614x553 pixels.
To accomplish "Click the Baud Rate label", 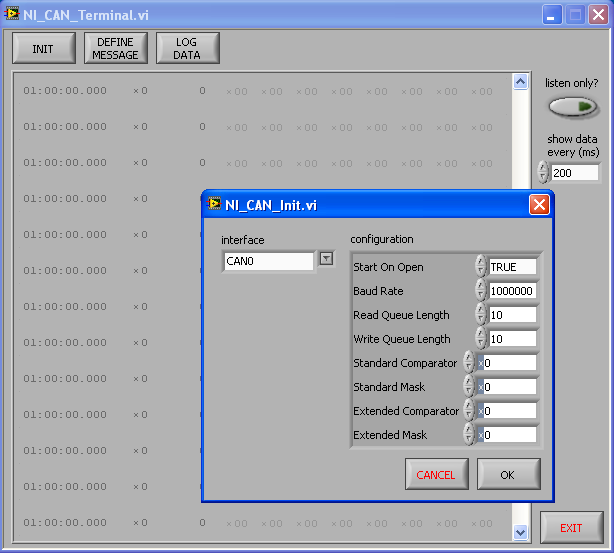I will tap(378, 291).
